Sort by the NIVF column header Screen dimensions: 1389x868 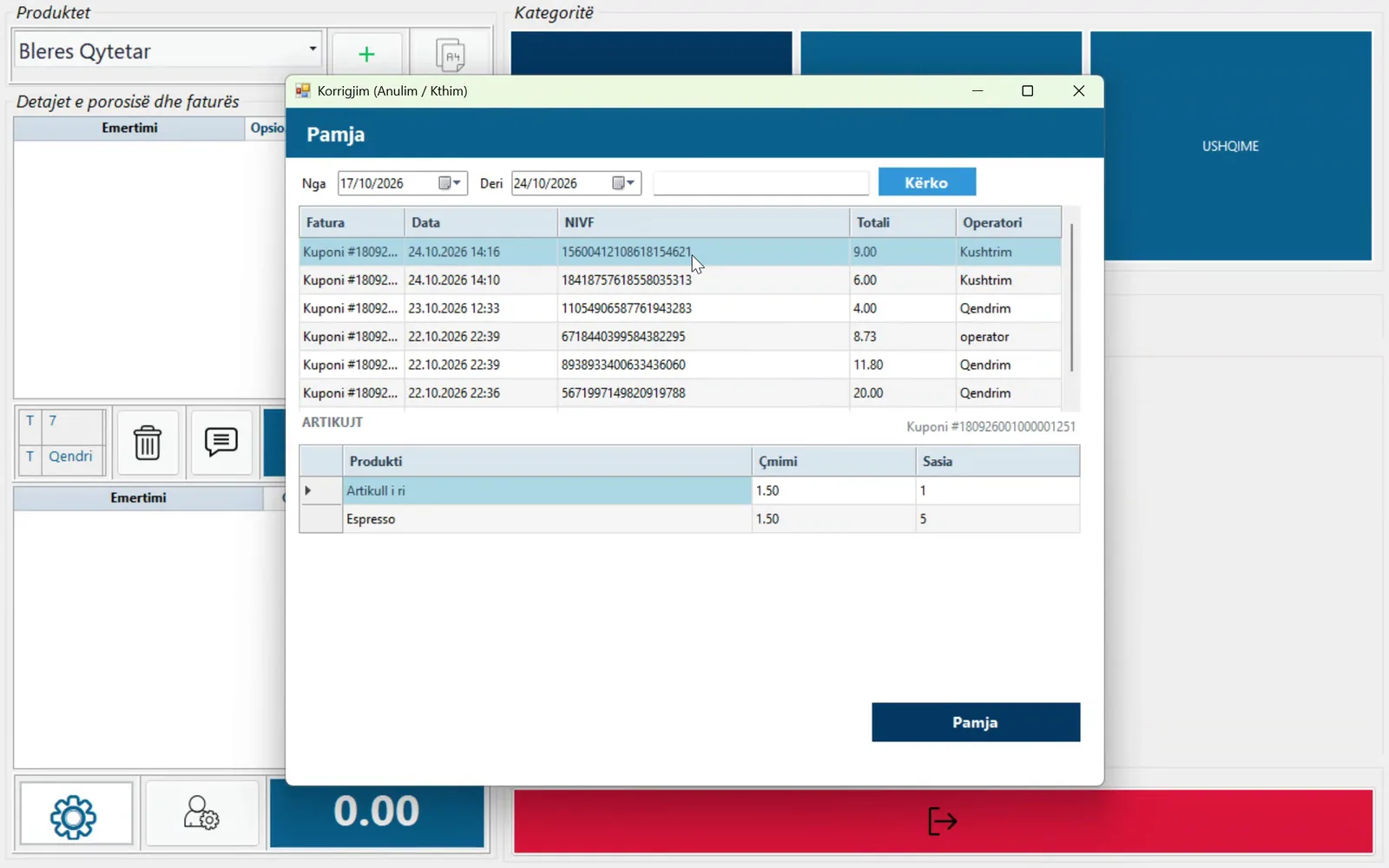coord(703,222)
